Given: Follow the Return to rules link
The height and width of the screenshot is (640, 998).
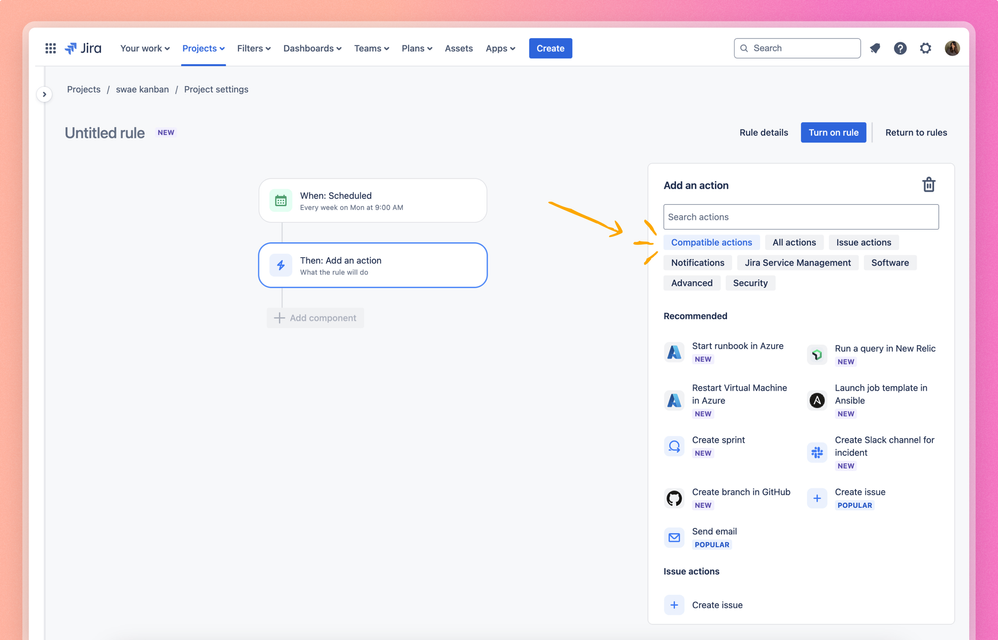Looking at the screenshot, I should pyautogui.click(x=916, y=132).
